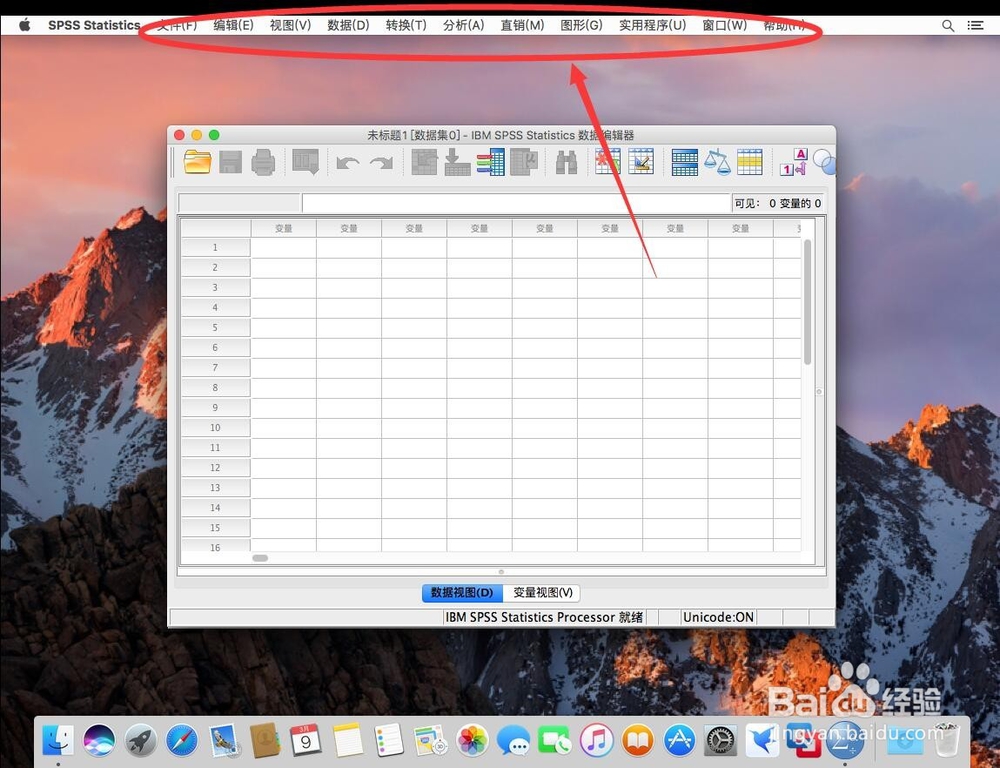Redo the action via the toolbar arrow
Image resolution: width=1000 pixels, height=768 pixels.
(381, 163)
